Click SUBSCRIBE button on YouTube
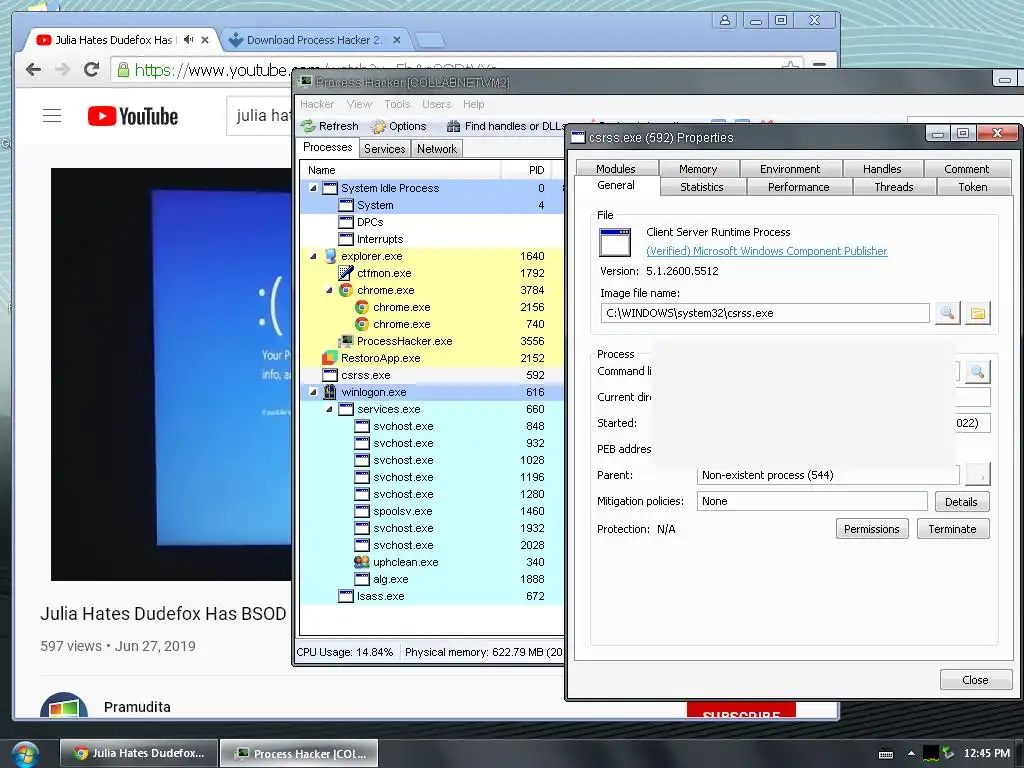 click(x=741, y=711)
